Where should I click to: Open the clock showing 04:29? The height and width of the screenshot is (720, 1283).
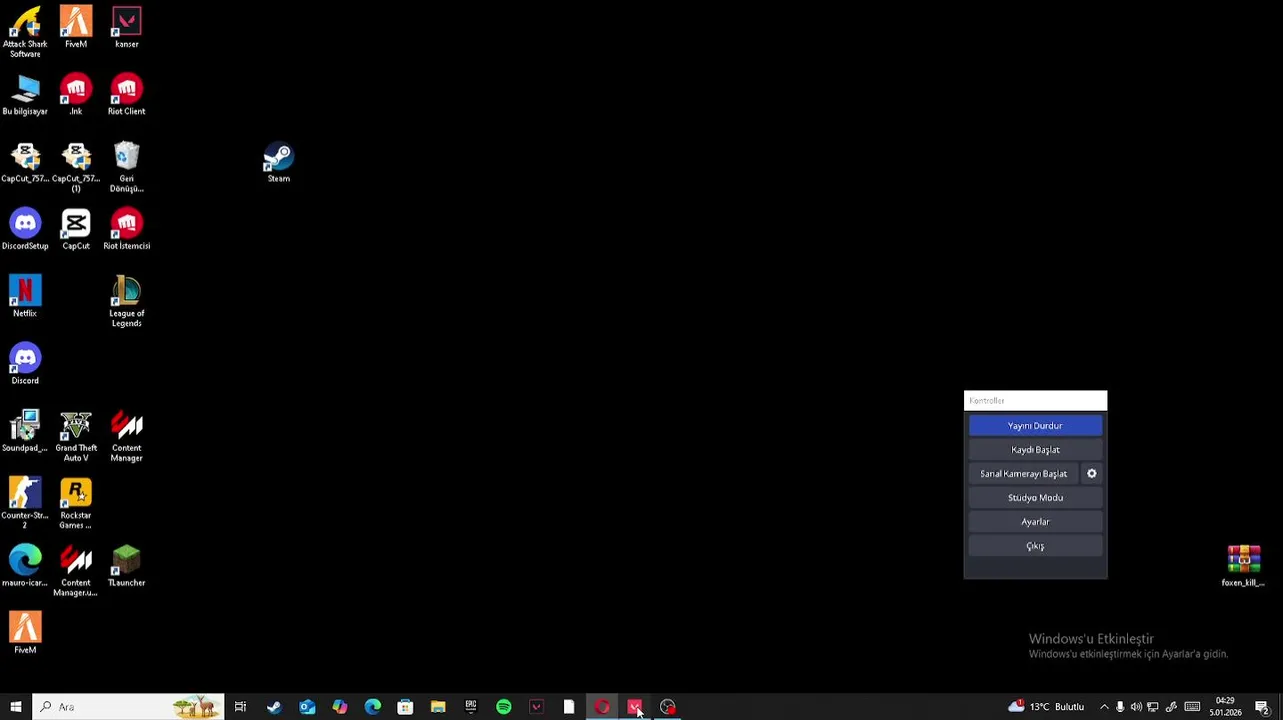click(x=1225, y=707)
